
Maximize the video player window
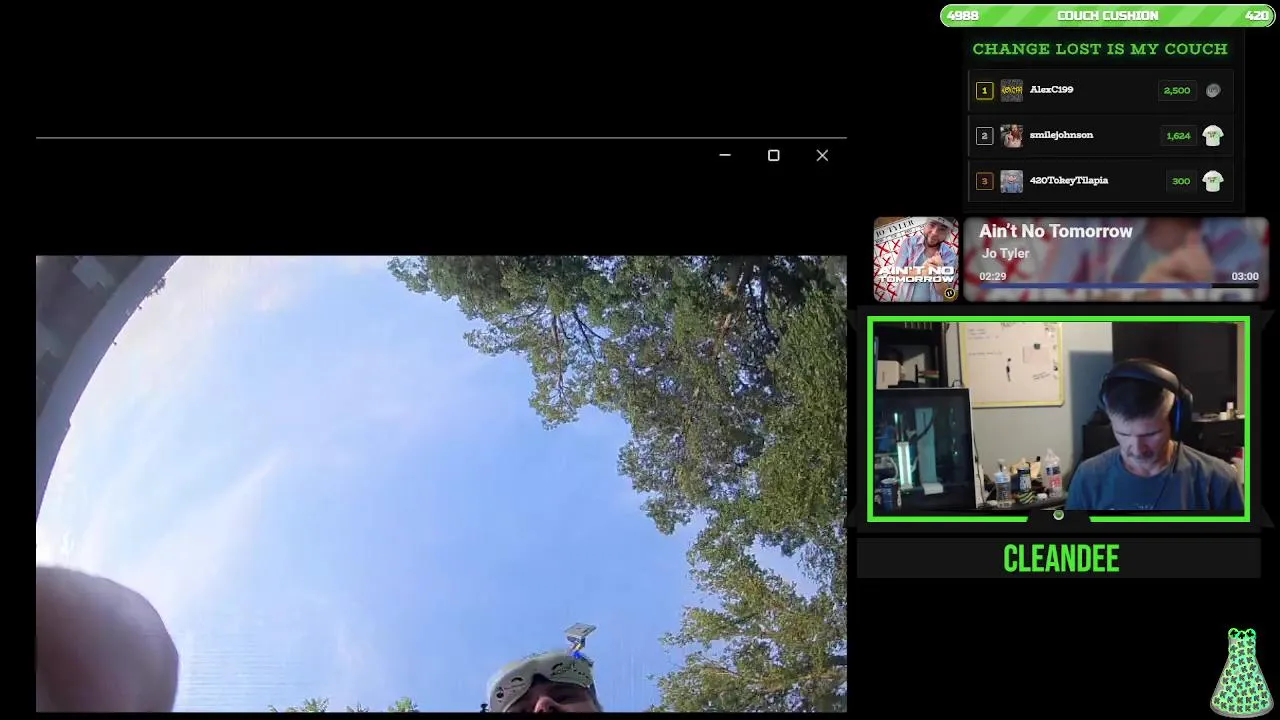click(x=773, y=155)
